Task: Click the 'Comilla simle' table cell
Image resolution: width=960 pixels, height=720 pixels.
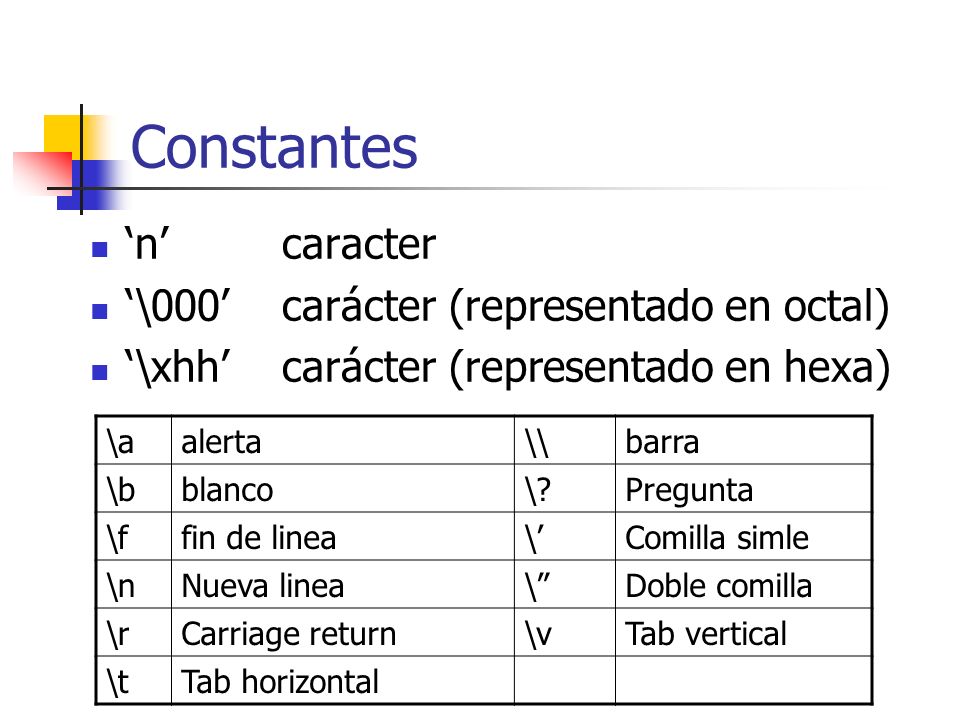Action: tap(743, 536)
